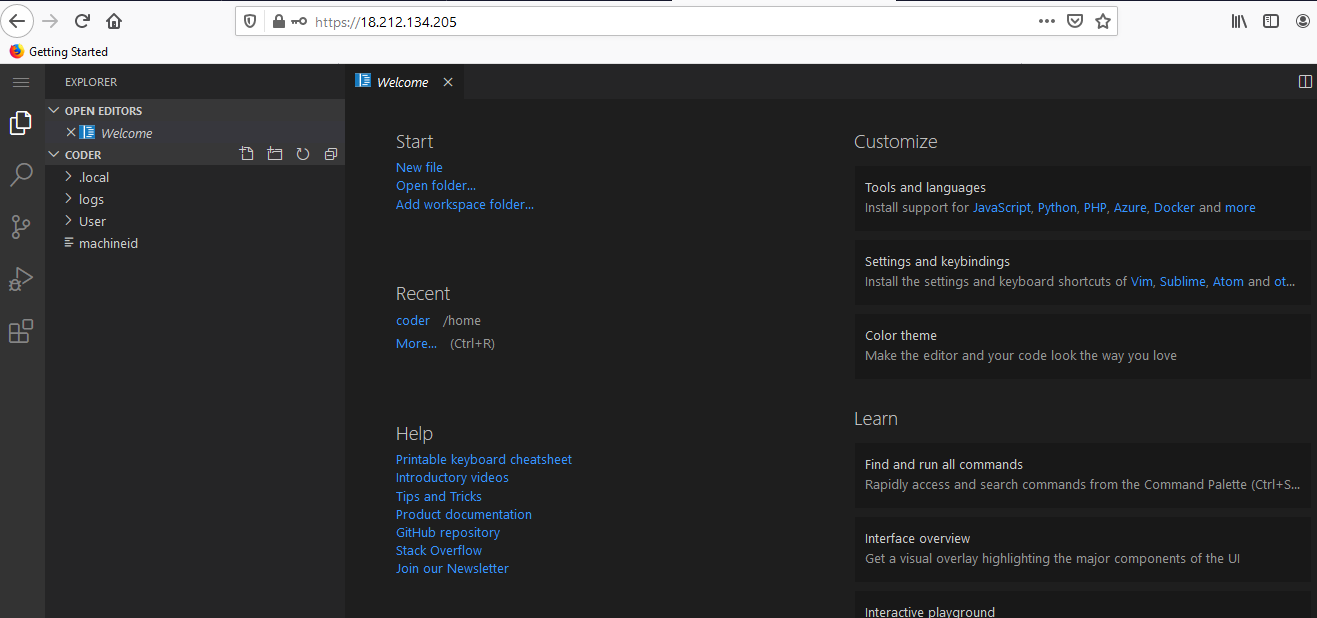Open recent coder folder
Image resolution: width=1317 pixels, height=618 pixels.
[x=413, y=320]
